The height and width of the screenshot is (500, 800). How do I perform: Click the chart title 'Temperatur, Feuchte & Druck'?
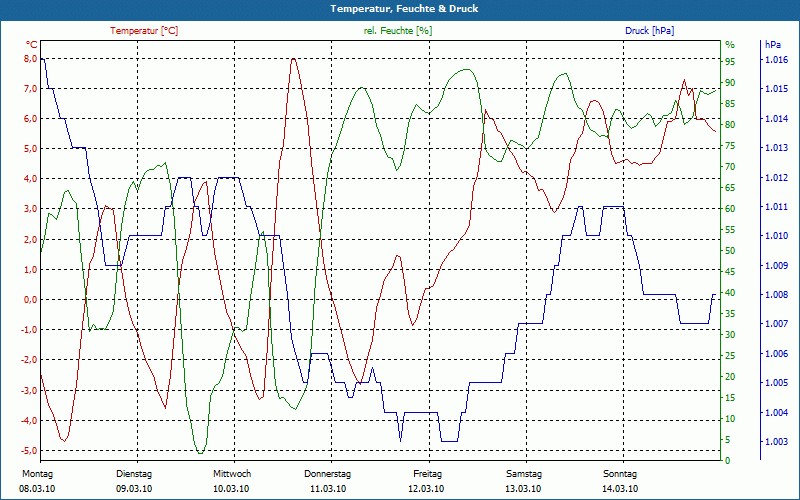404,9
